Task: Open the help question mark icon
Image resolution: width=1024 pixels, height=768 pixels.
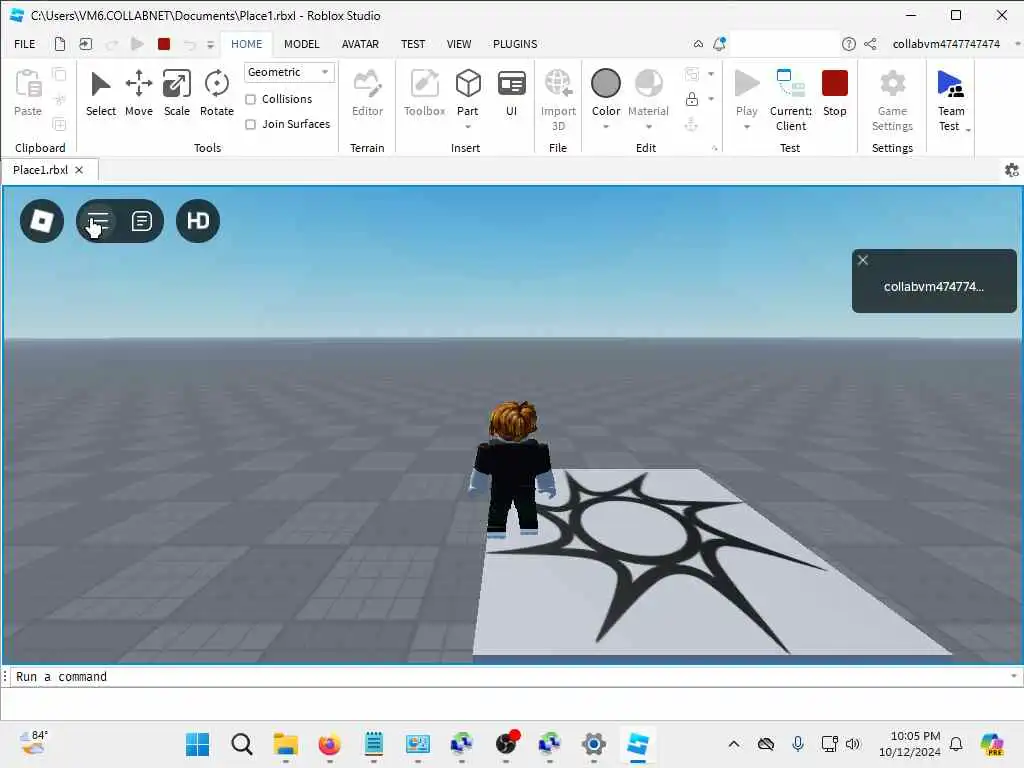Action: [x=848, y=44]
